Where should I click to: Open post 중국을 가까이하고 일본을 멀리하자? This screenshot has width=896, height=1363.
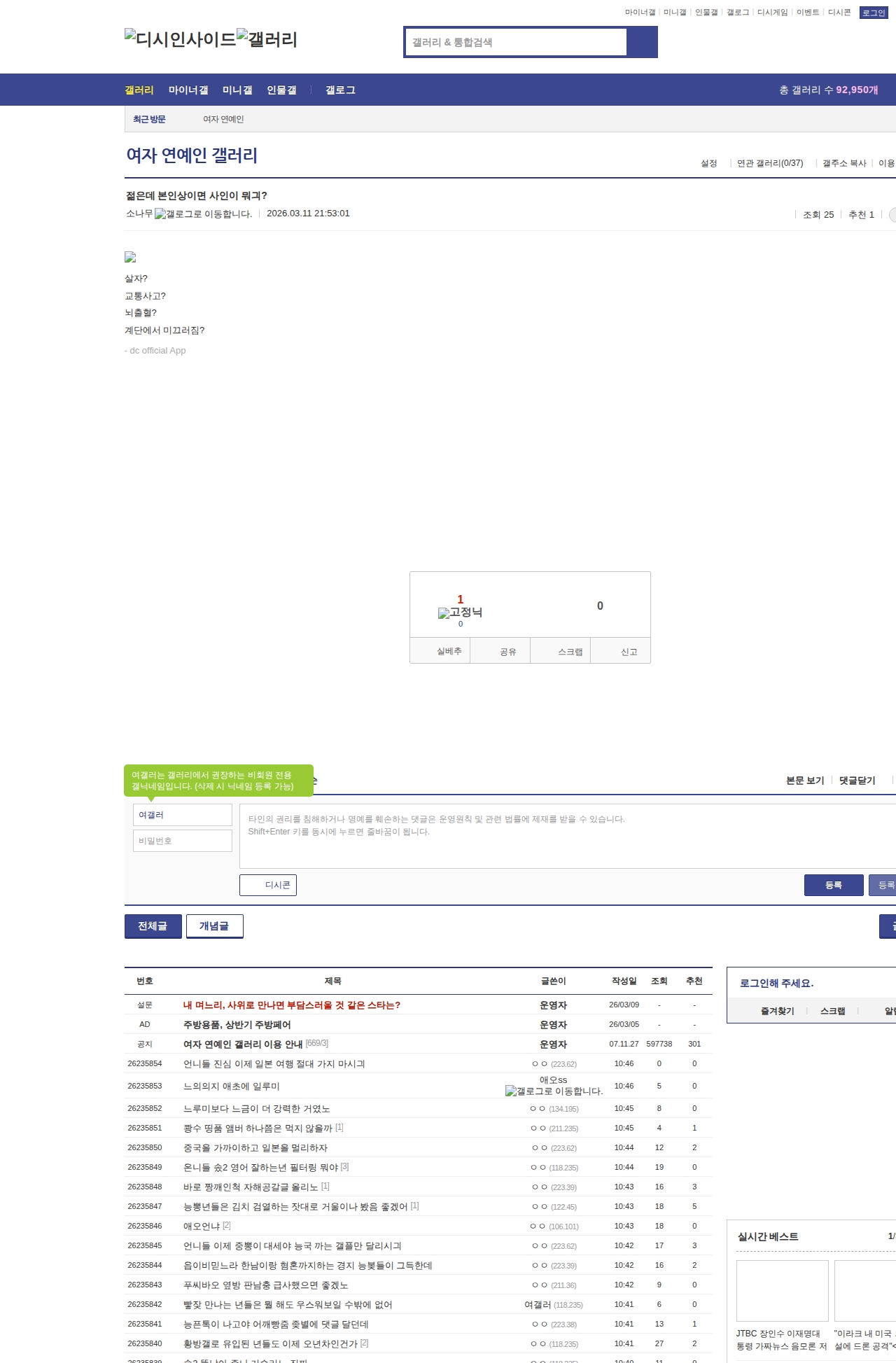click(x=255, y=1147)
